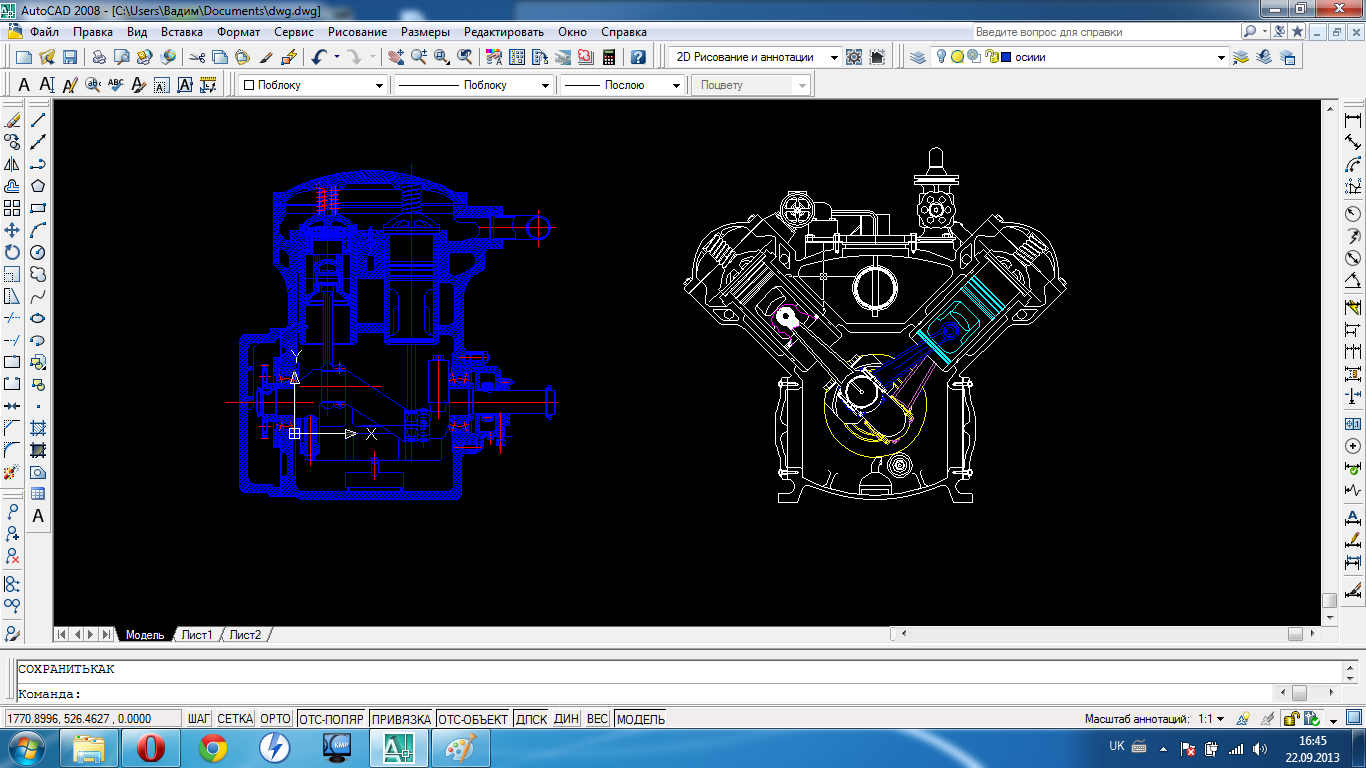
Task: Open the Table tool
Action: tap(38, 494)
